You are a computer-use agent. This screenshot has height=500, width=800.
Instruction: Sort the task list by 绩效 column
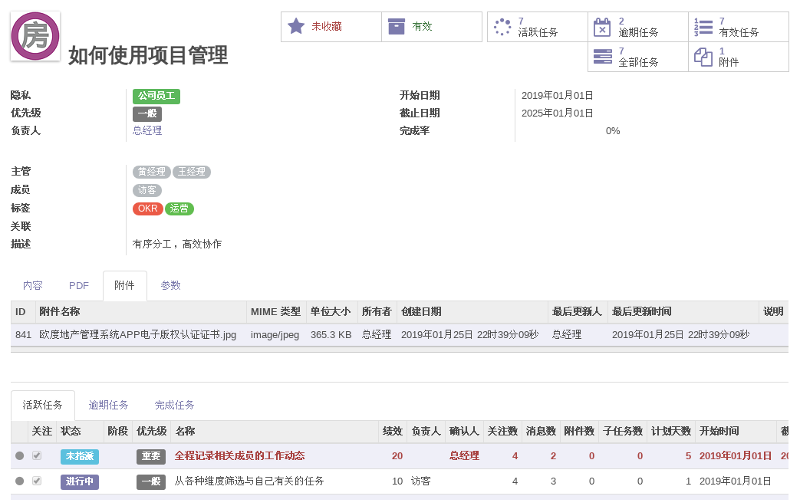(391, 431)
